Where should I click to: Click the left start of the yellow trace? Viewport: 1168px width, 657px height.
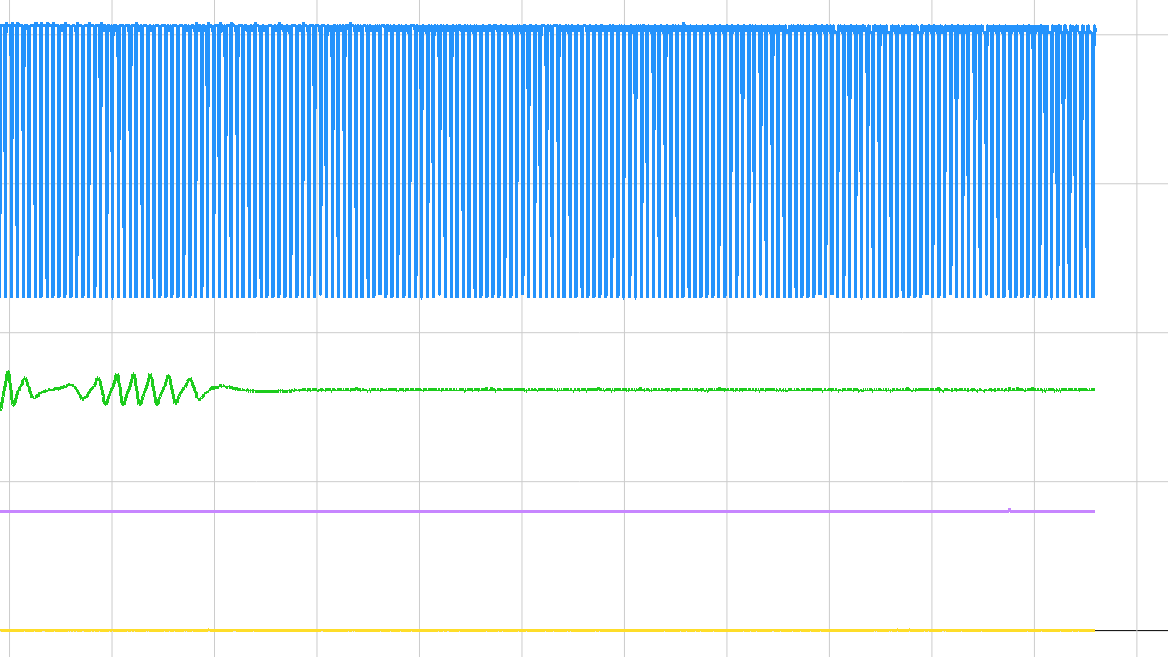click(x=4, y=630)
